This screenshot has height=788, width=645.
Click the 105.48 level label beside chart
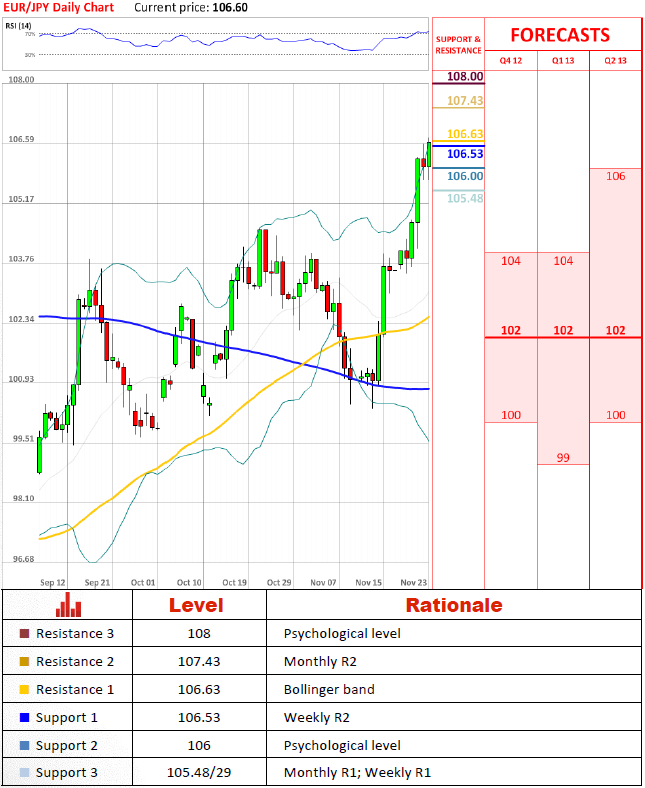coord(465,198)
